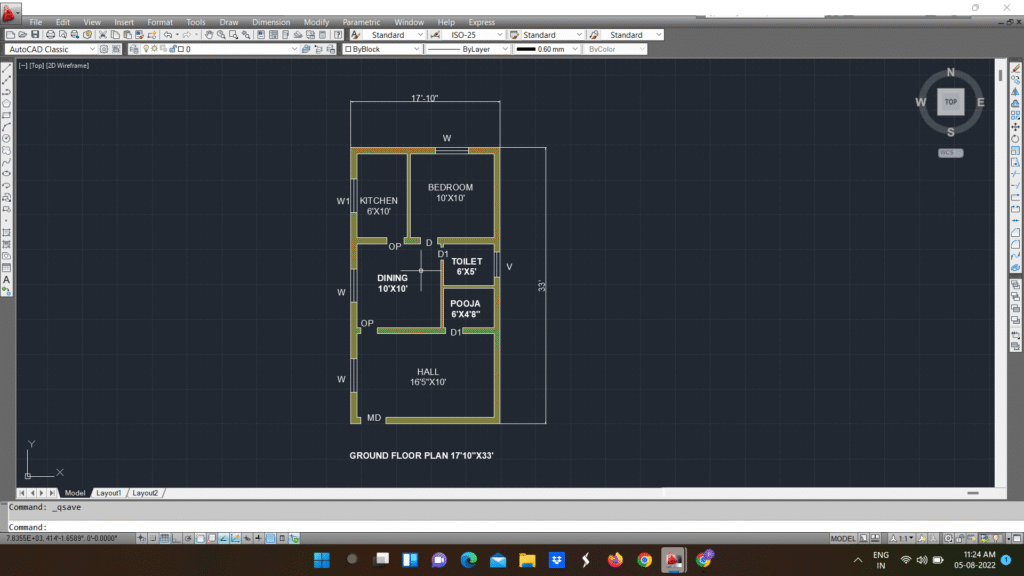The image size is (1024, 576).
Task: Expand the layer 0 dropdown list
Action: [x=294, y=49]
